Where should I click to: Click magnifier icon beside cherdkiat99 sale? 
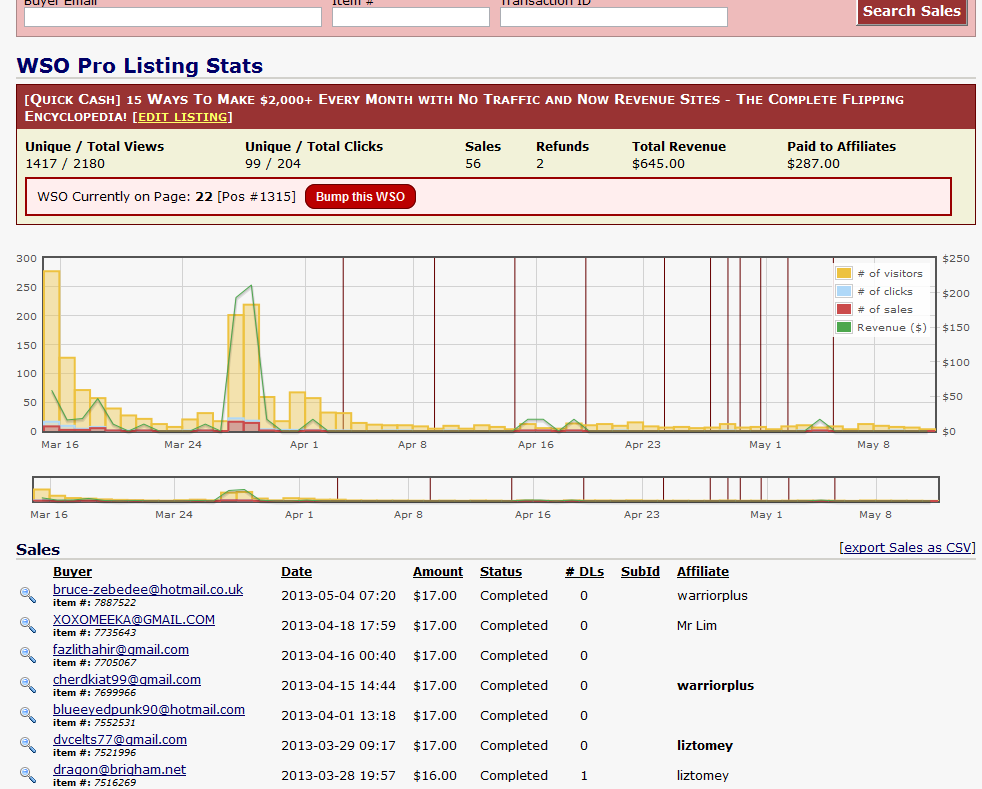28,685
